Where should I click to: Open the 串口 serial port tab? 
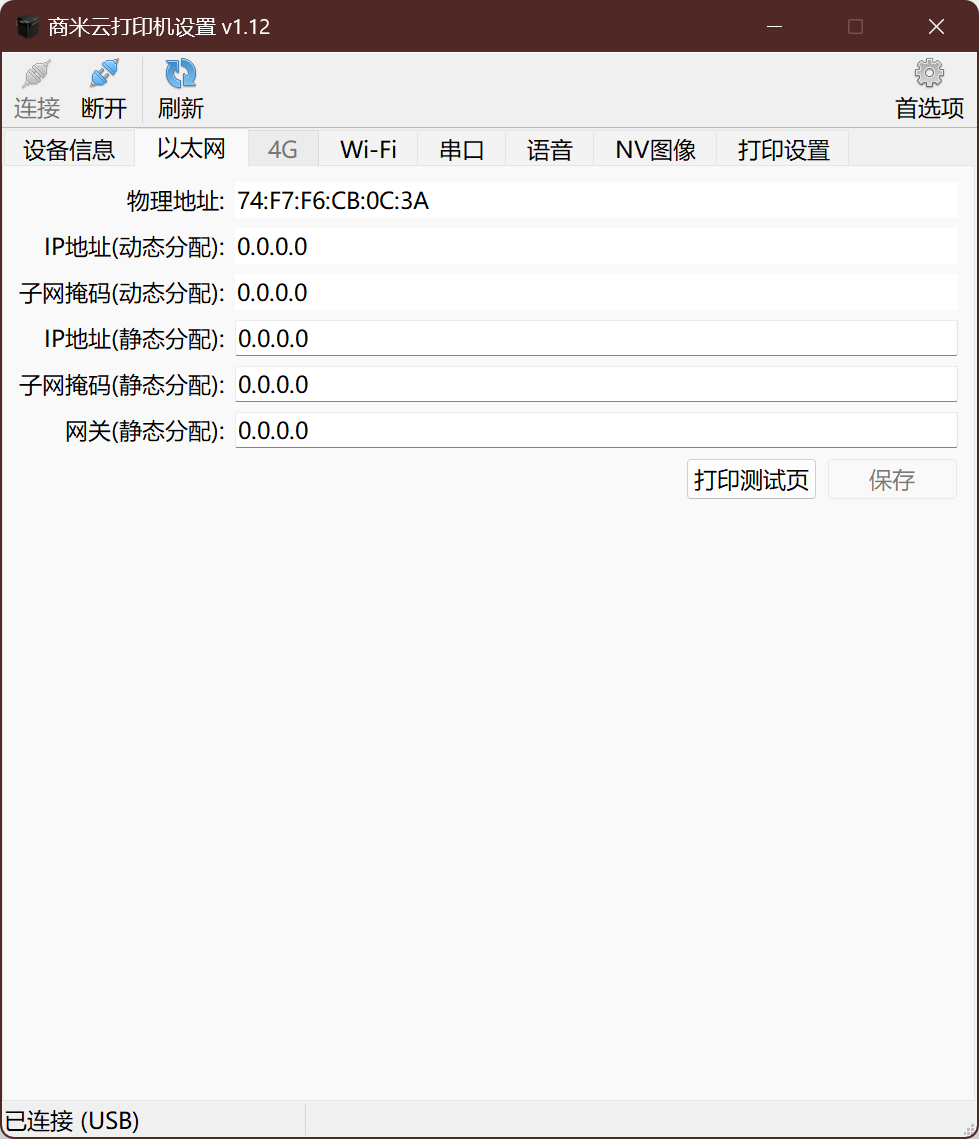tap(461, 150)
